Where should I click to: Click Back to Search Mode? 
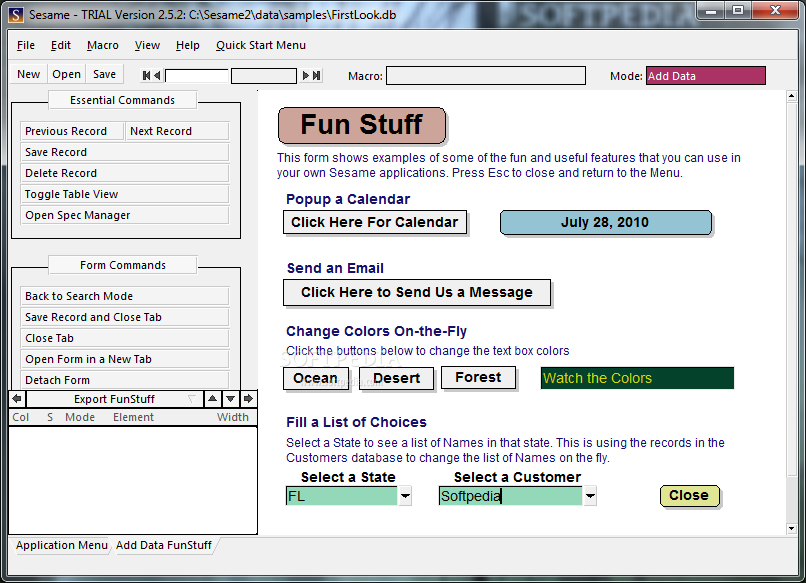124,296
